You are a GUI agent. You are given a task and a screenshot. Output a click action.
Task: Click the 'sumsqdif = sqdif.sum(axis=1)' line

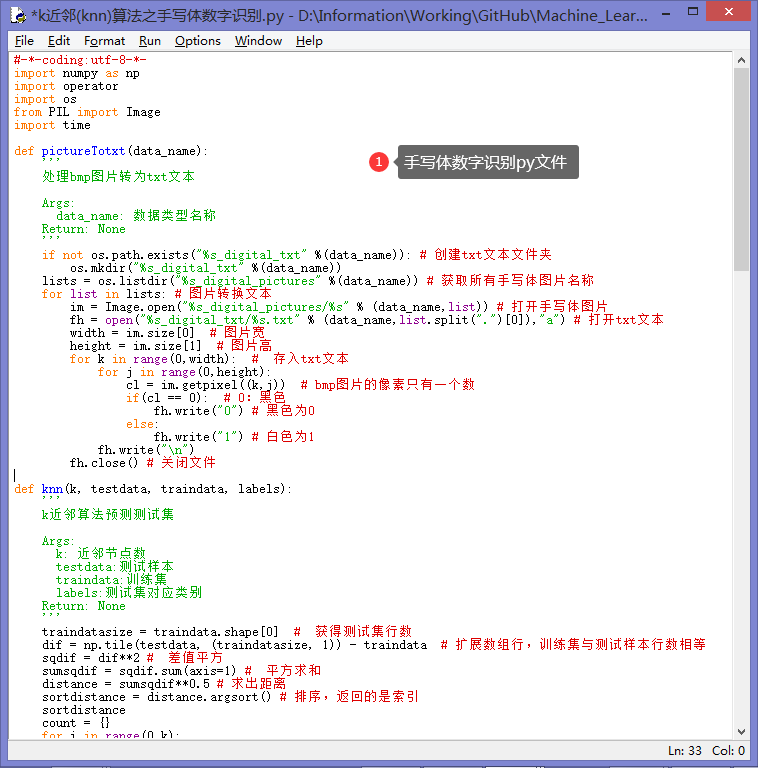click(181, 671)
